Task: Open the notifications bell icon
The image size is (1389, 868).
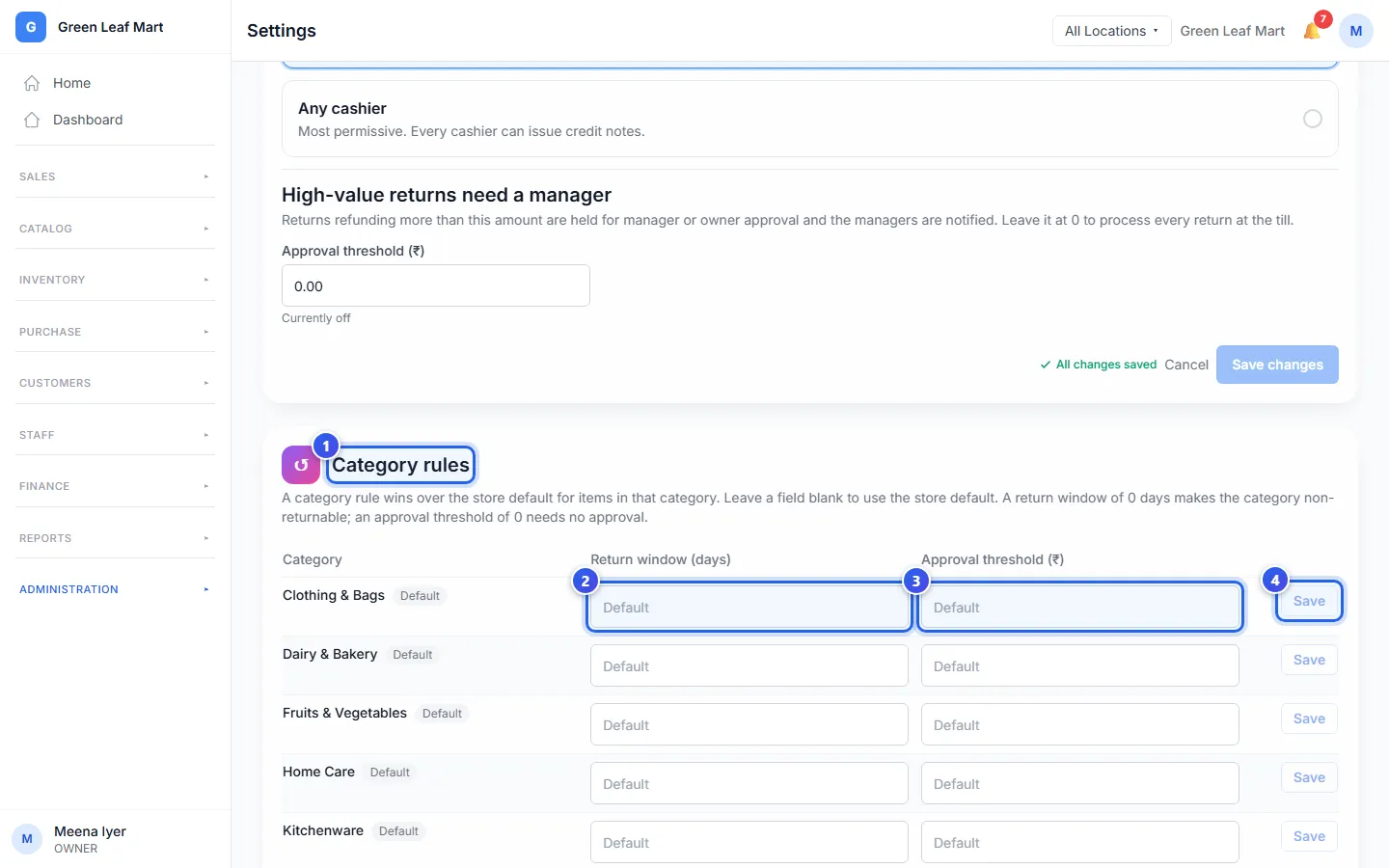Action: (1312, 31)
